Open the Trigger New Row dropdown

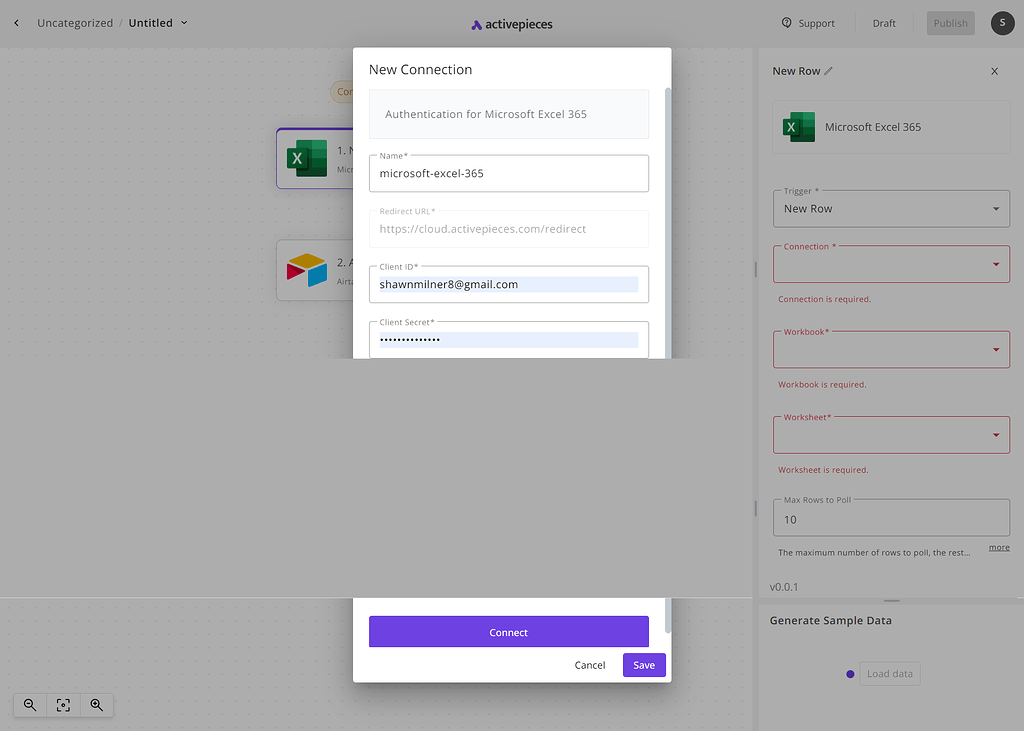891,209
